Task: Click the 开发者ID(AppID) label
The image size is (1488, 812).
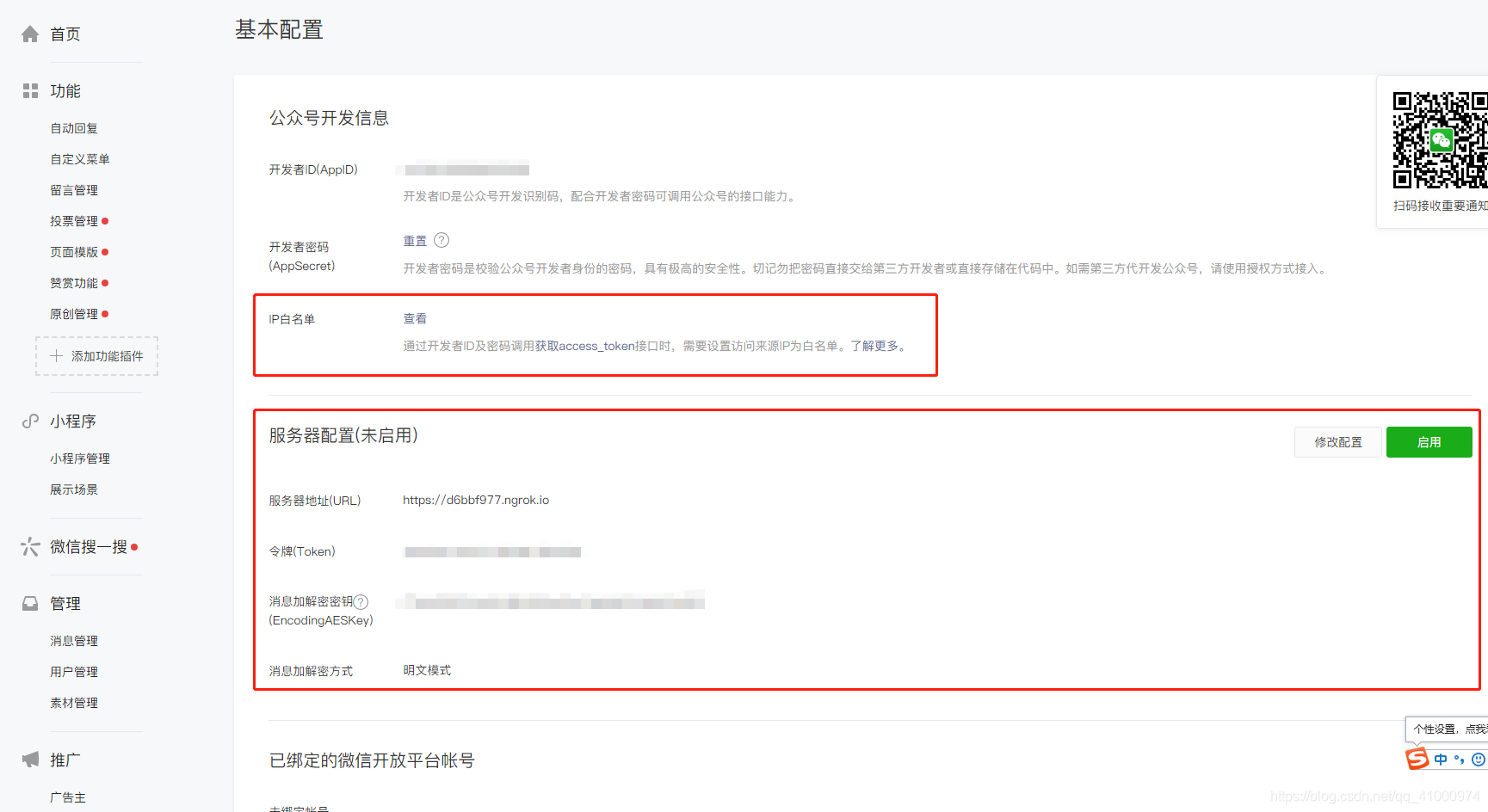Action: 313,169
